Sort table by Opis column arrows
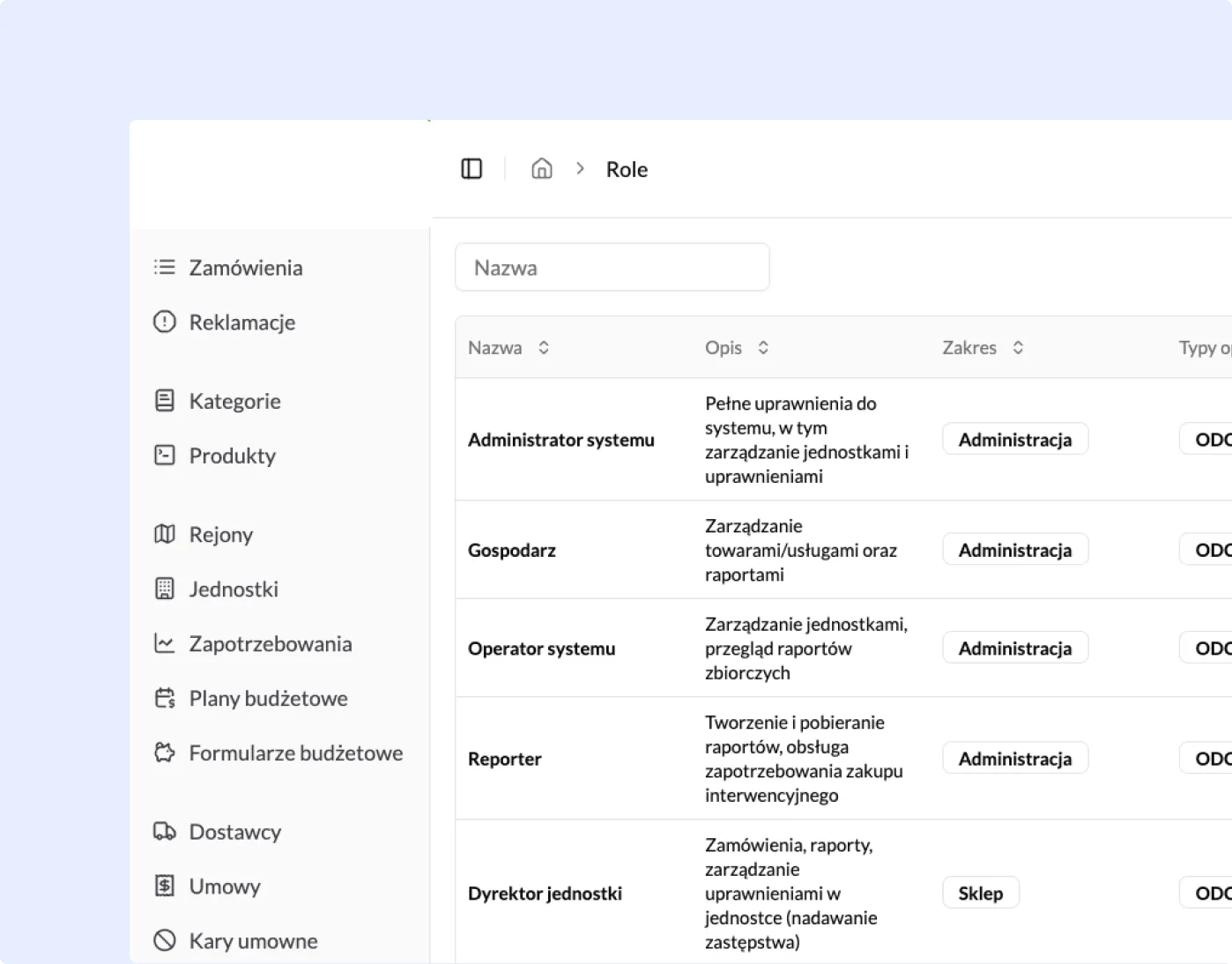Screen dimensions: 1232x964 pyautogui.click(x=763, y=347)
